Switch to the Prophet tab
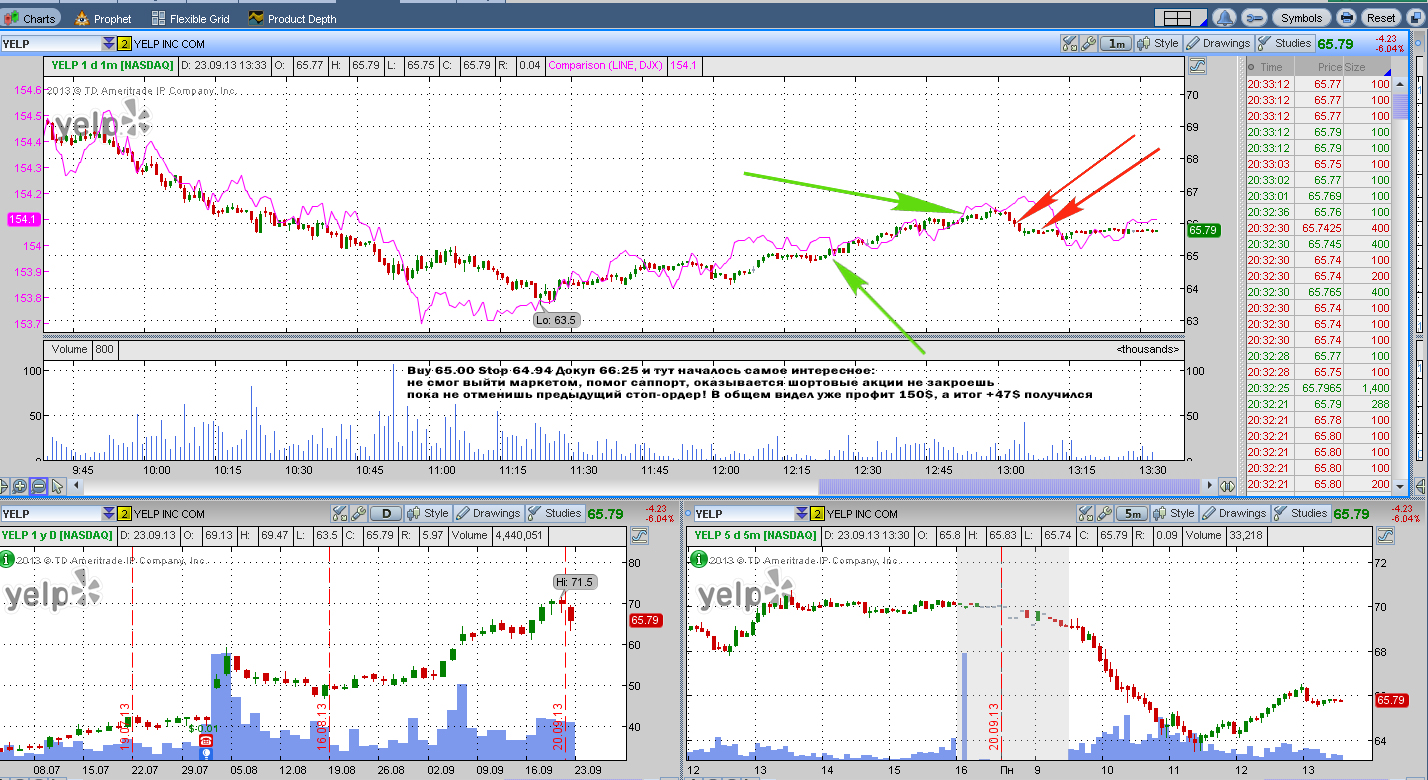 pyautogui.click(x=103, y=18)
